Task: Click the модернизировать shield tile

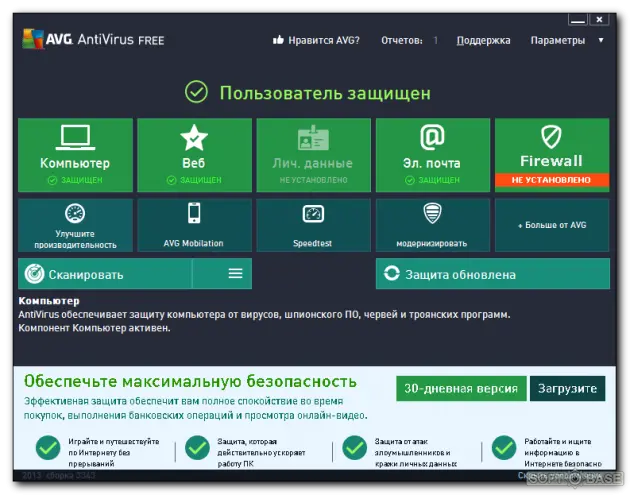Action: point(432,225)
